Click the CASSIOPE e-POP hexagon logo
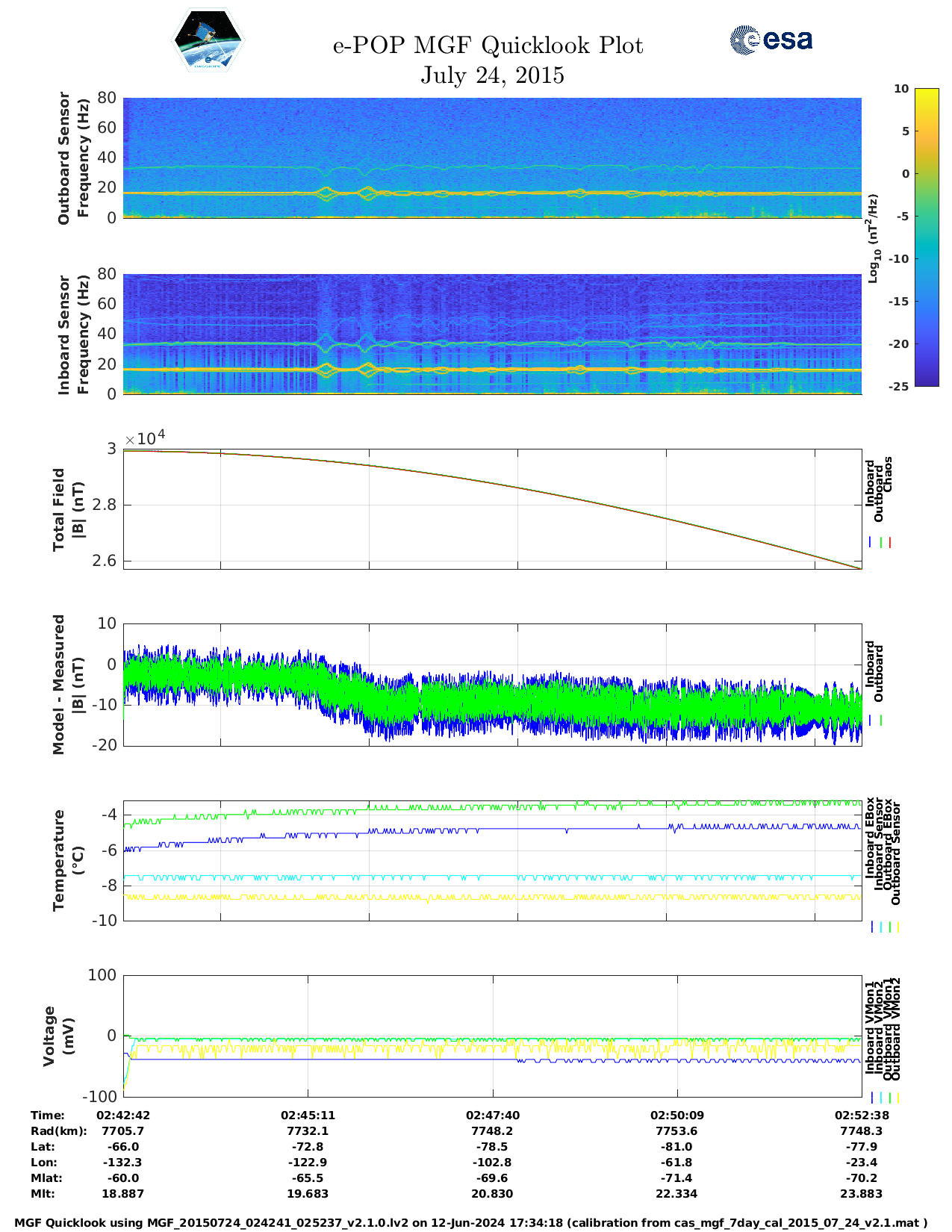This screenshot has height=1232, width=952. (208, 42)
